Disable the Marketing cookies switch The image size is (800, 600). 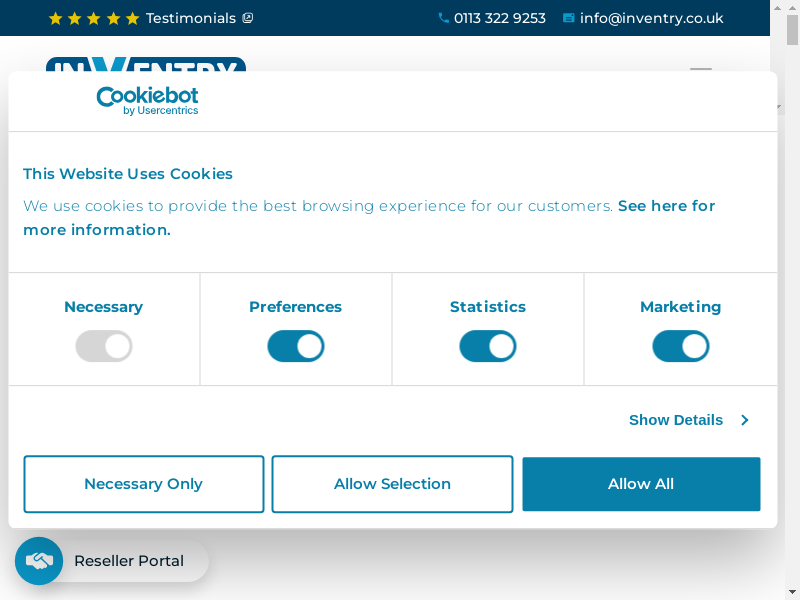(680, 346)
